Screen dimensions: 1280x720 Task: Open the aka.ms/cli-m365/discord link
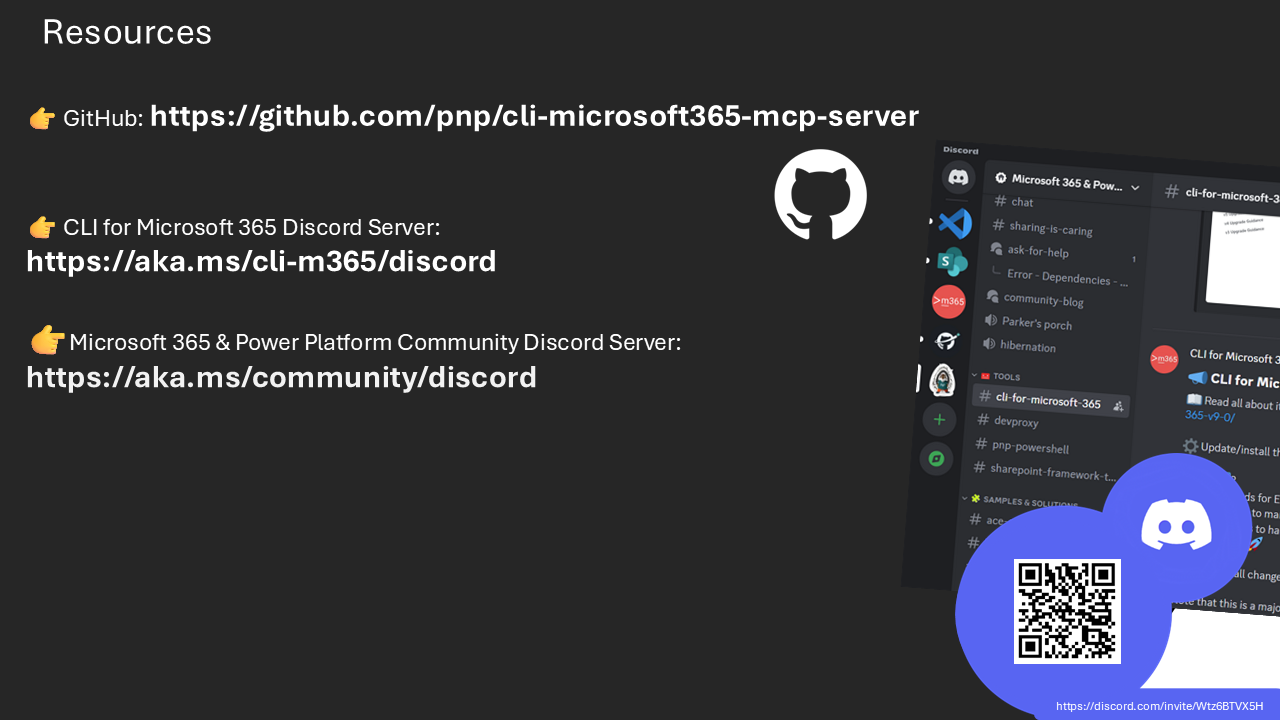coord(261,261)
